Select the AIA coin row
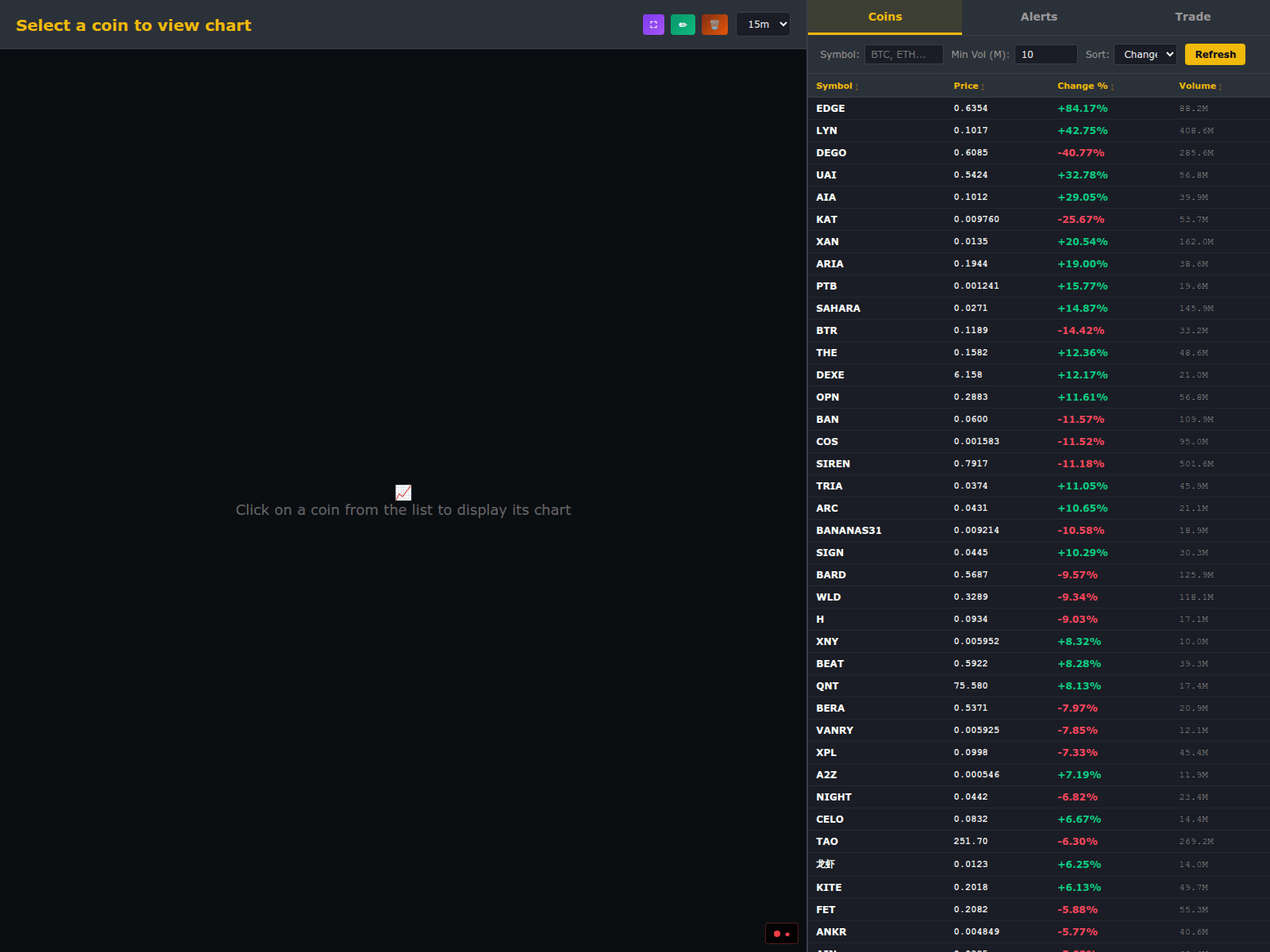The image size is (1270, 952). point(1039,198)
